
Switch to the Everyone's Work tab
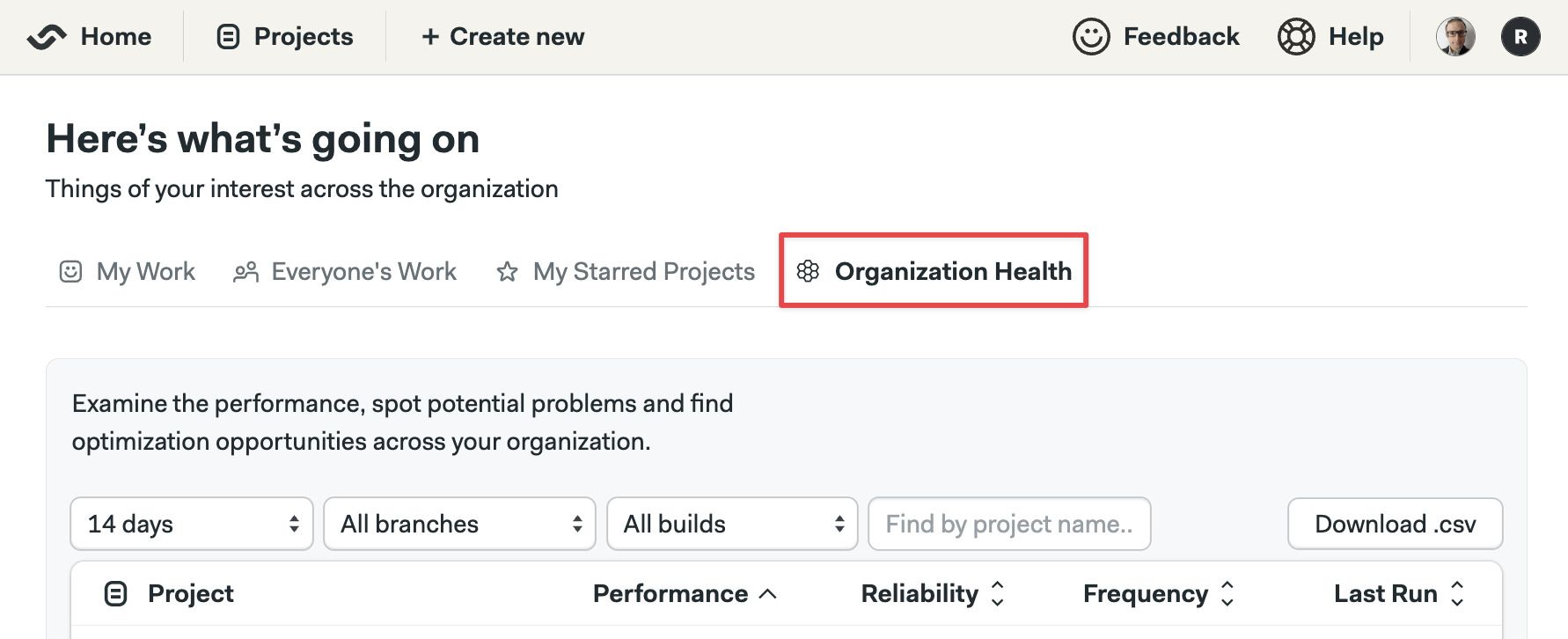point(363,271)
